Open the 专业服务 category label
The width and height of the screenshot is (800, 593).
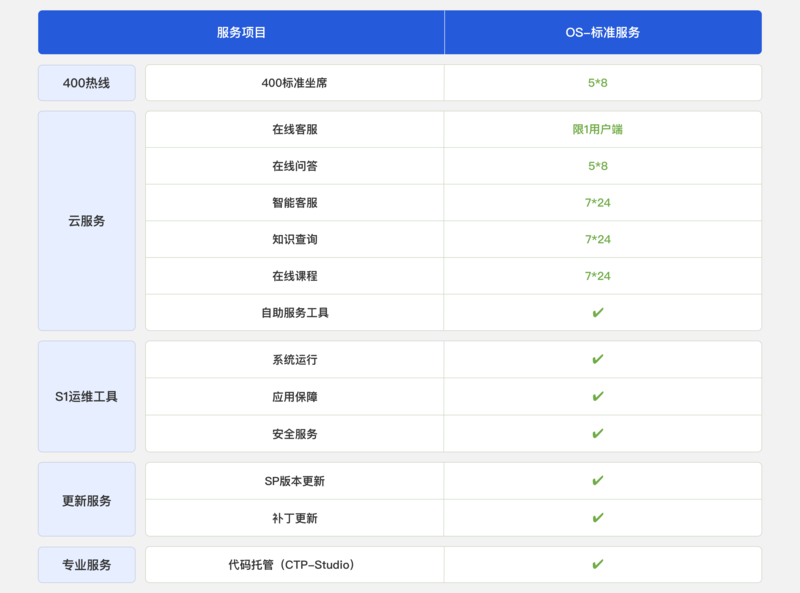87,565
